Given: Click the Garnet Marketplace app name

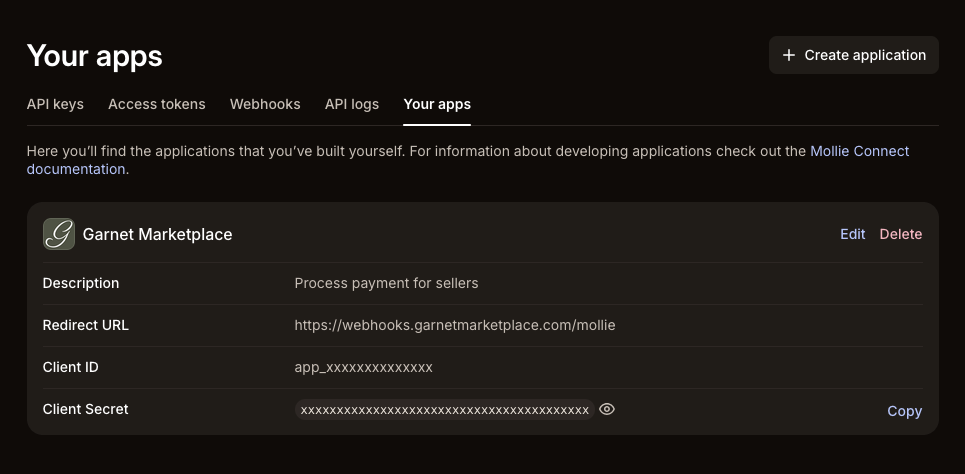Looking at the screenshot, I should 158,234.
